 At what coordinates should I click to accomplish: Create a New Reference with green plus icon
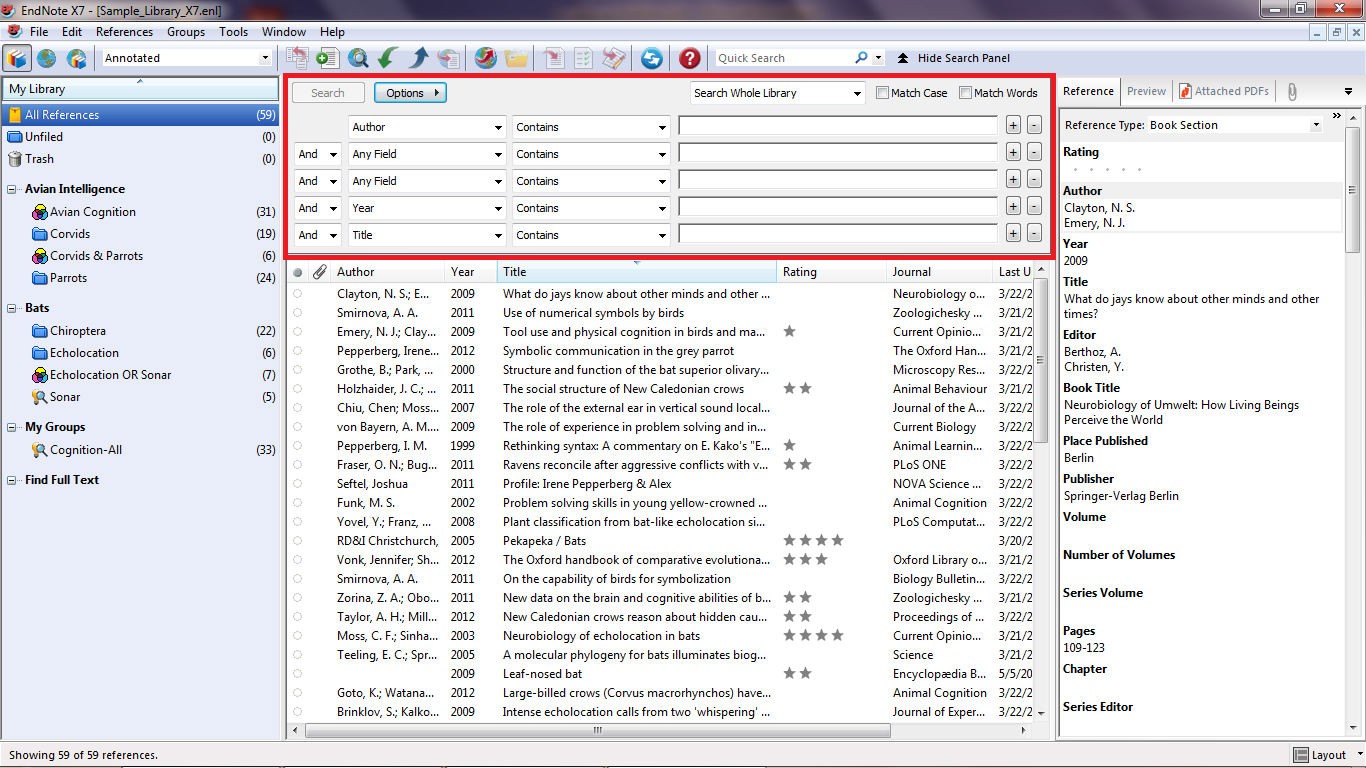[x=327, y=58]
